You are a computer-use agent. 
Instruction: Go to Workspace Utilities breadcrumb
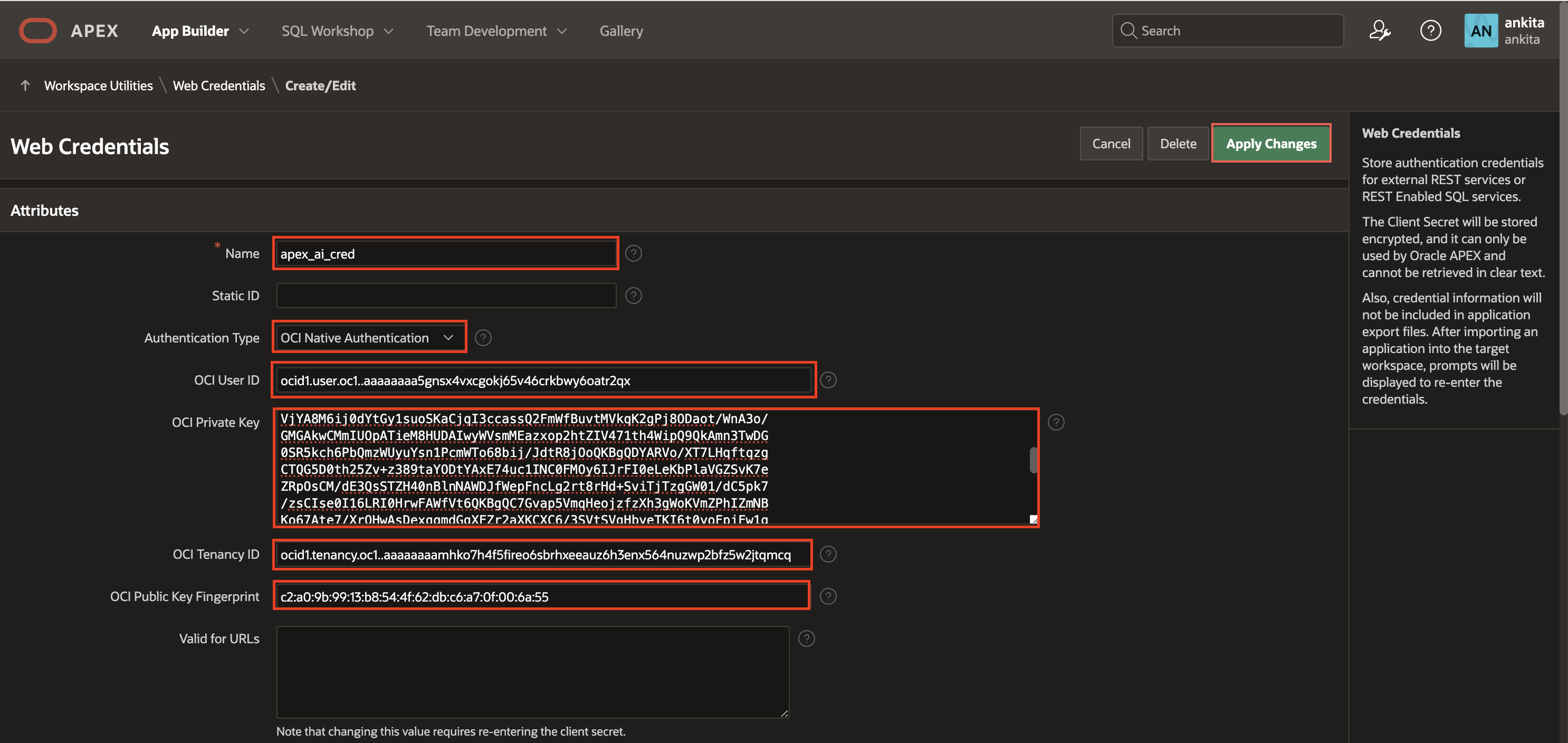[x=98, y=85]
